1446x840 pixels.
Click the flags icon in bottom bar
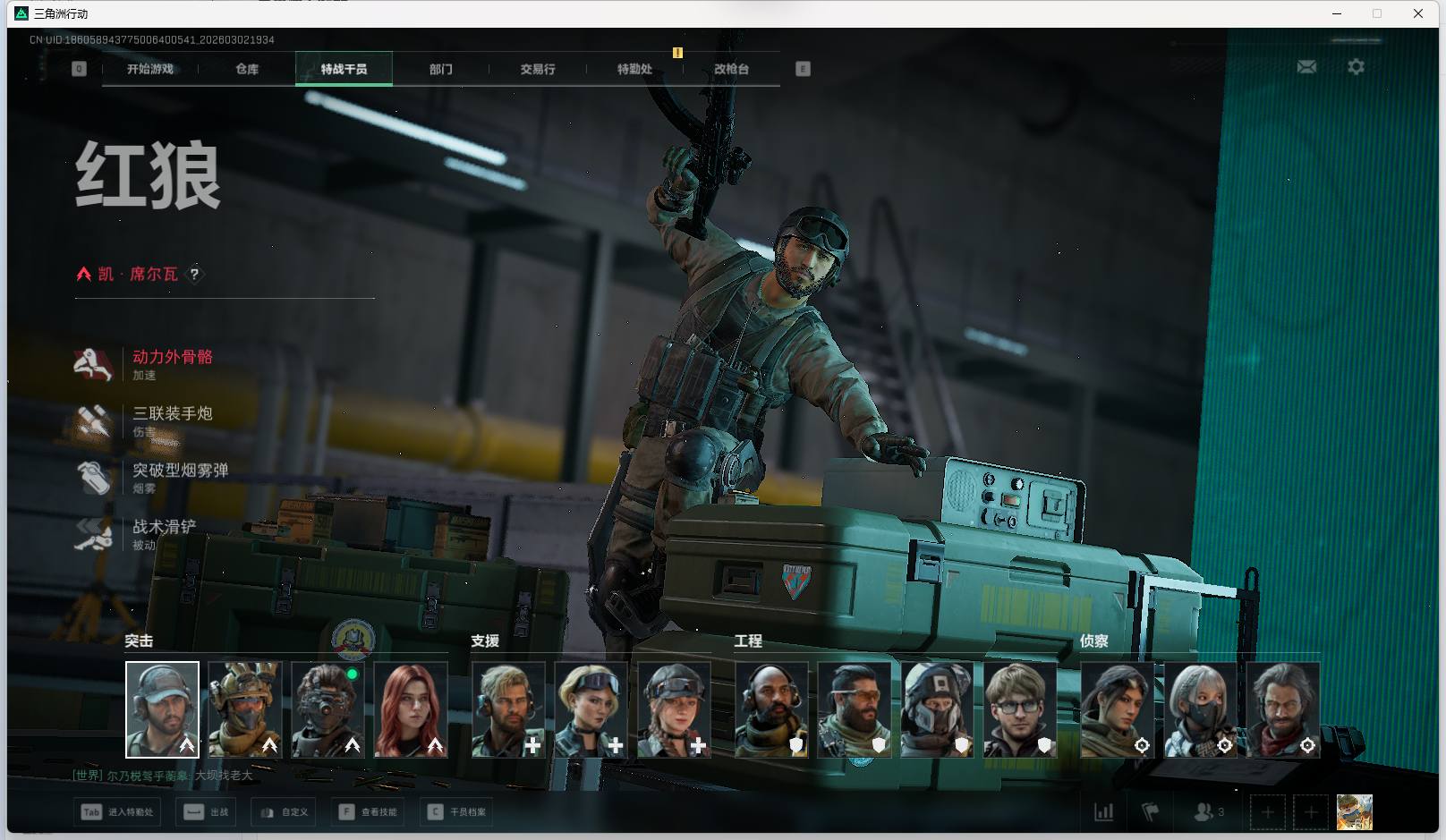[1151, 812]
